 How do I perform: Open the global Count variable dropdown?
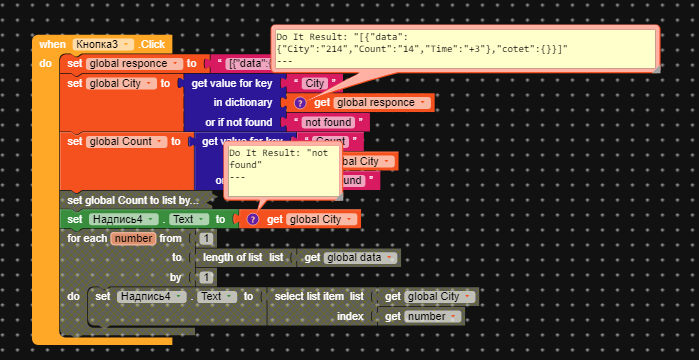point(127,142)
